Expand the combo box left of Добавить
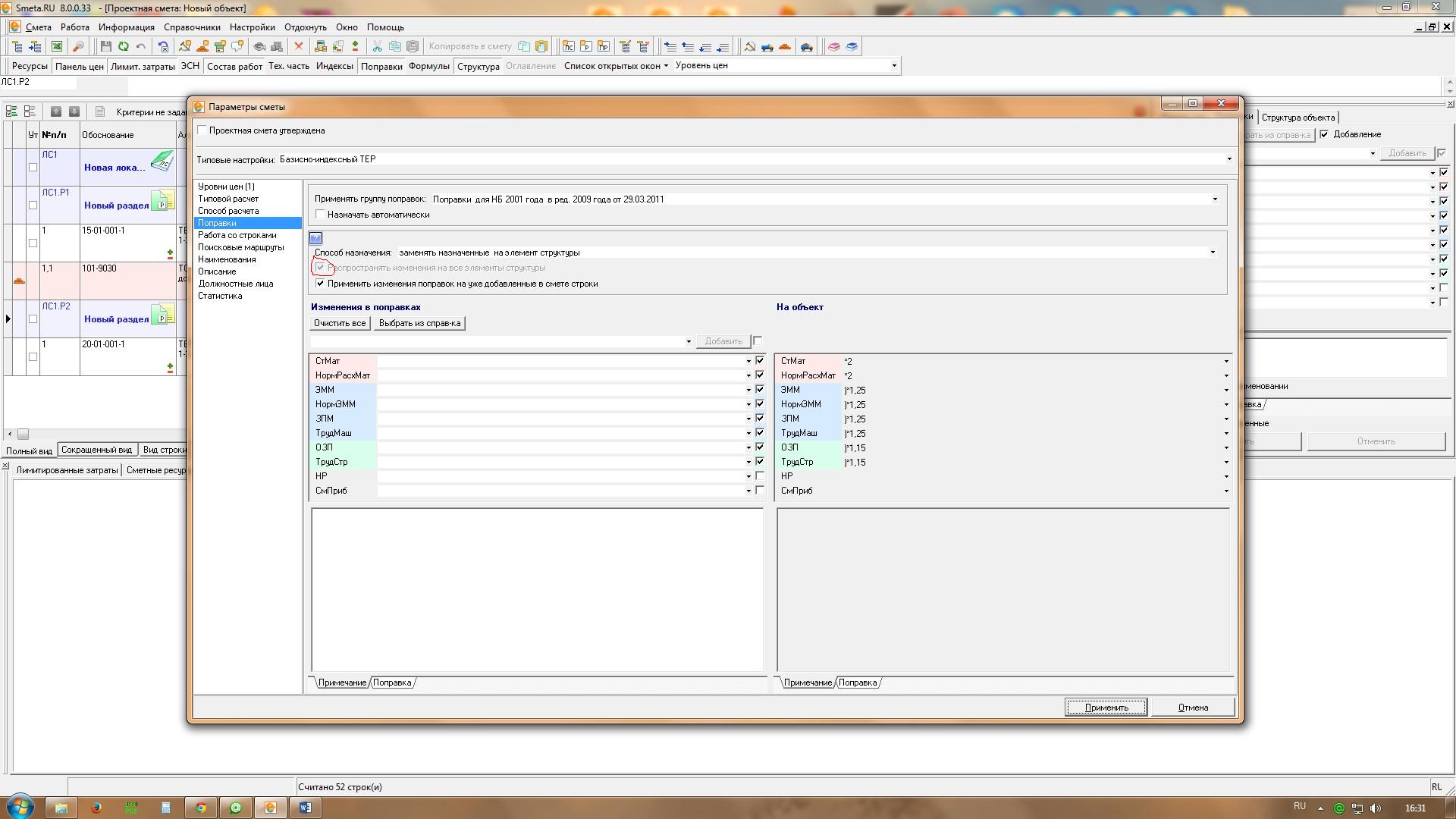The image size is (1456, 819). point(689,341)
